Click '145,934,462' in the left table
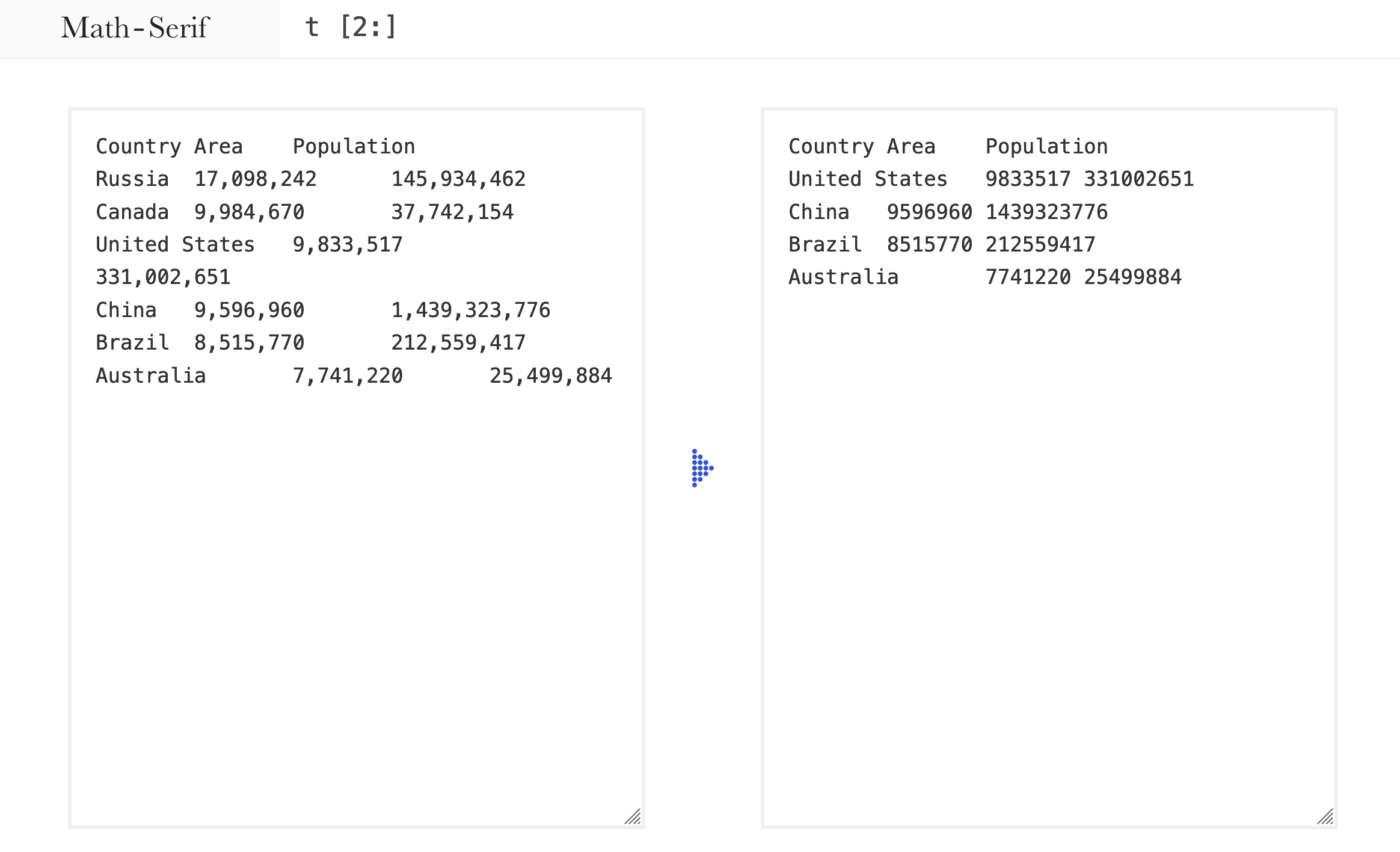The image size is (1400, 852). pos(458,179)
